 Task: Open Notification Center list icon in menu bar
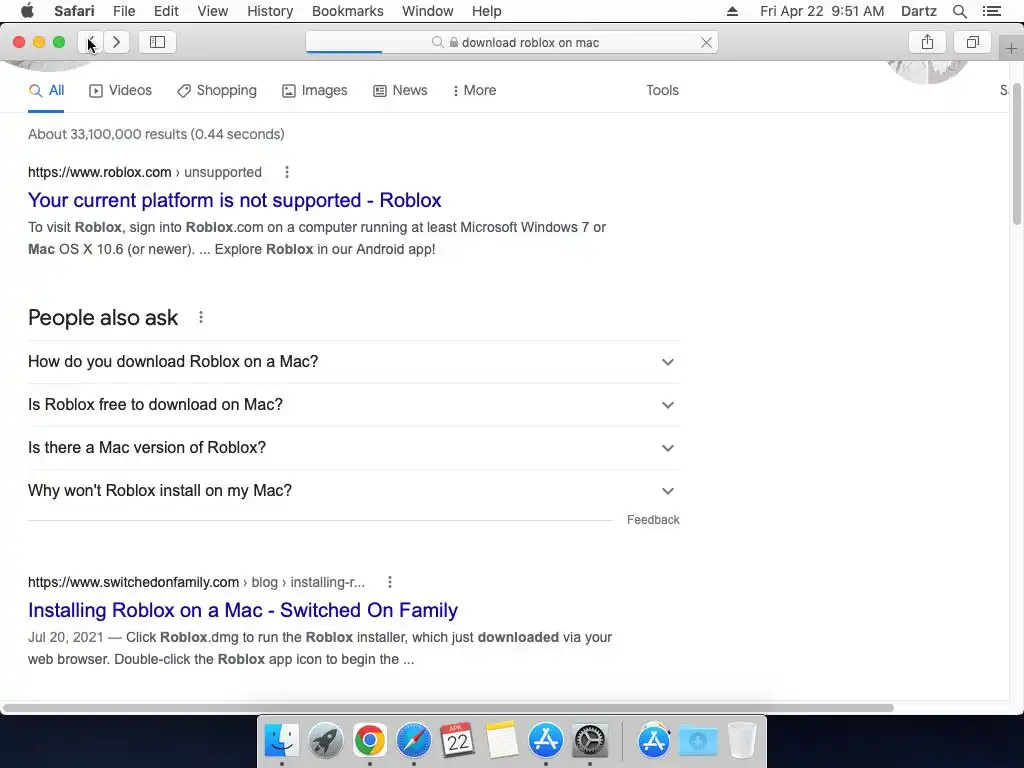(x=991, y=11)
